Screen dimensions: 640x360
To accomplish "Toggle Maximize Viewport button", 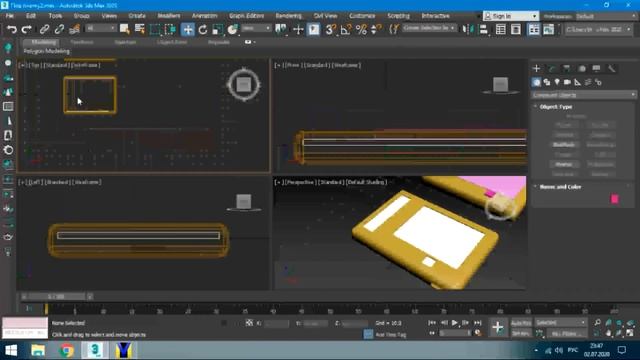I will click(630, 333).
